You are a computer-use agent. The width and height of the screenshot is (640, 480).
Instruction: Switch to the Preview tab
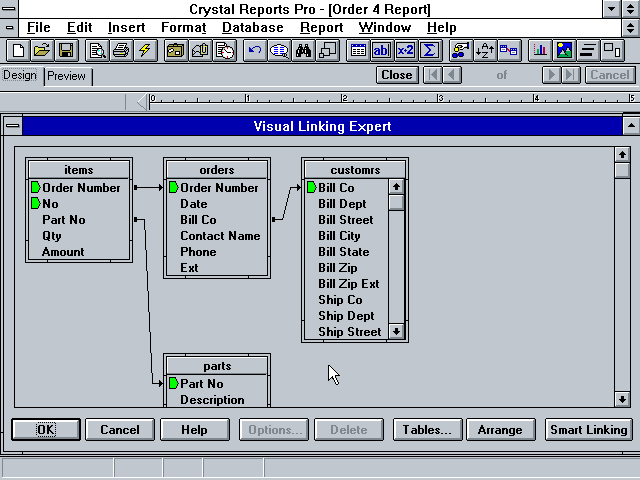67,76
